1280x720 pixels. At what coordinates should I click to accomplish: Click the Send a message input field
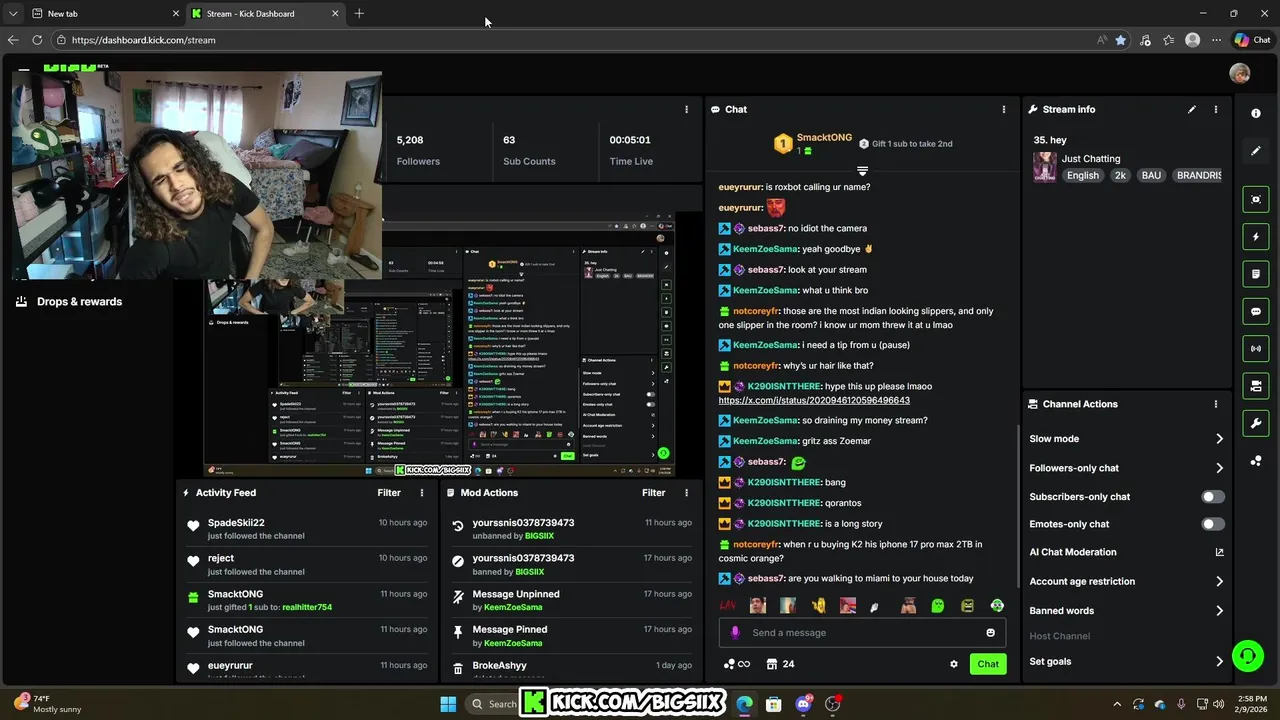point(862,633)
